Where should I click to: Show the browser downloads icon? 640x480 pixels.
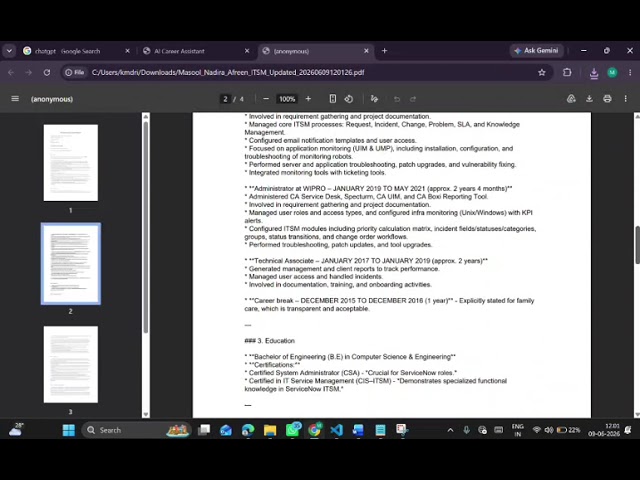coord(594,73)
